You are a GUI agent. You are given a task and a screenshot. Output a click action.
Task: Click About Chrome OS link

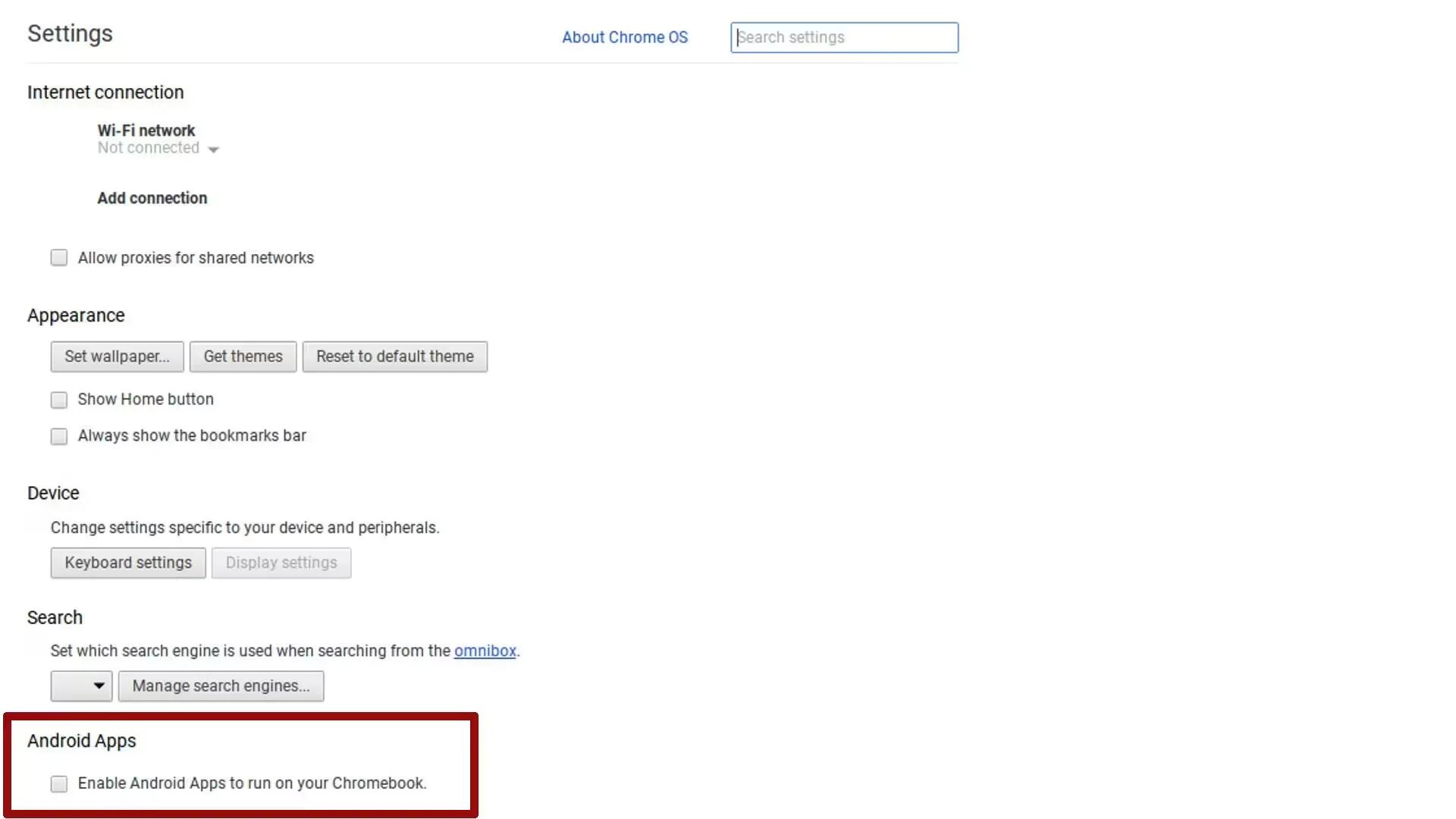click(625, 37)
